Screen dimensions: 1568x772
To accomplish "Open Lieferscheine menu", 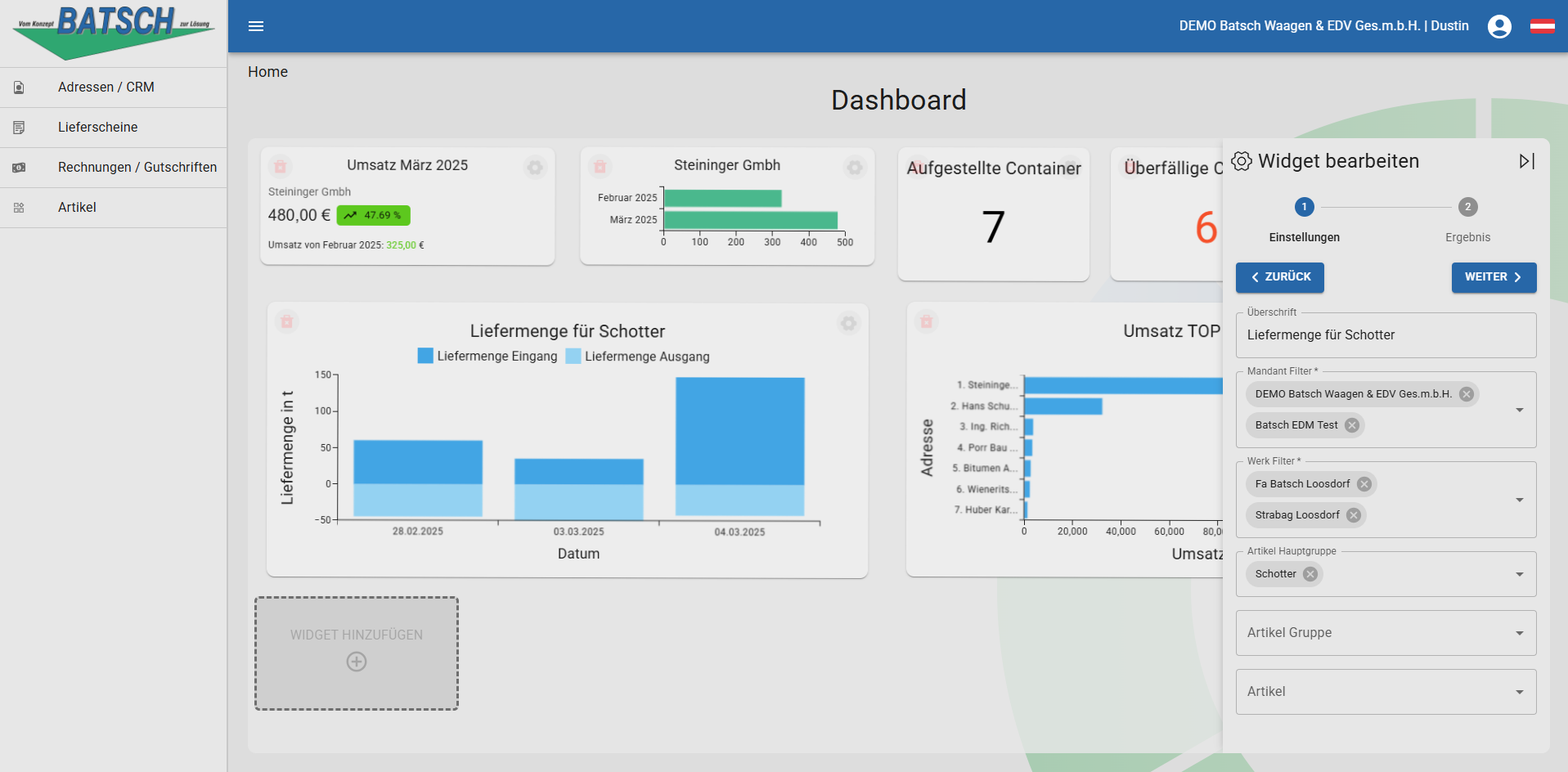I will click(x=113, y=128).
